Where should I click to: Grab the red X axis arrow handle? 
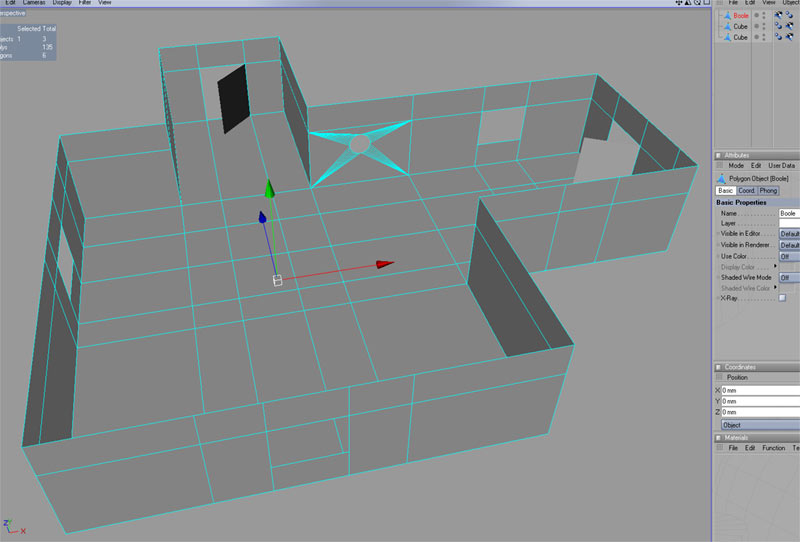click(x=385, y=264)
